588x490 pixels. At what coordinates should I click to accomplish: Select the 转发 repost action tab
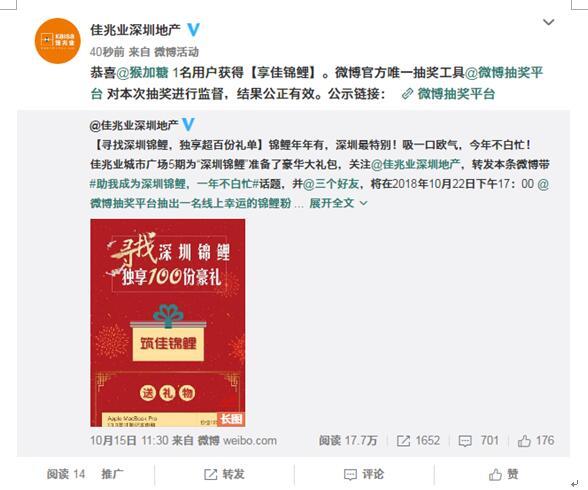click(x=224, y=475)
